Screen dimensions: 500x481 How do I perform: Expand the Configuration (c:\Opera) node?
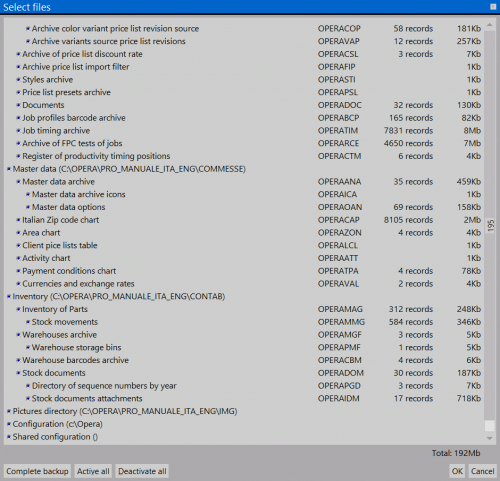pyautogui.click(x=9, y=424)
